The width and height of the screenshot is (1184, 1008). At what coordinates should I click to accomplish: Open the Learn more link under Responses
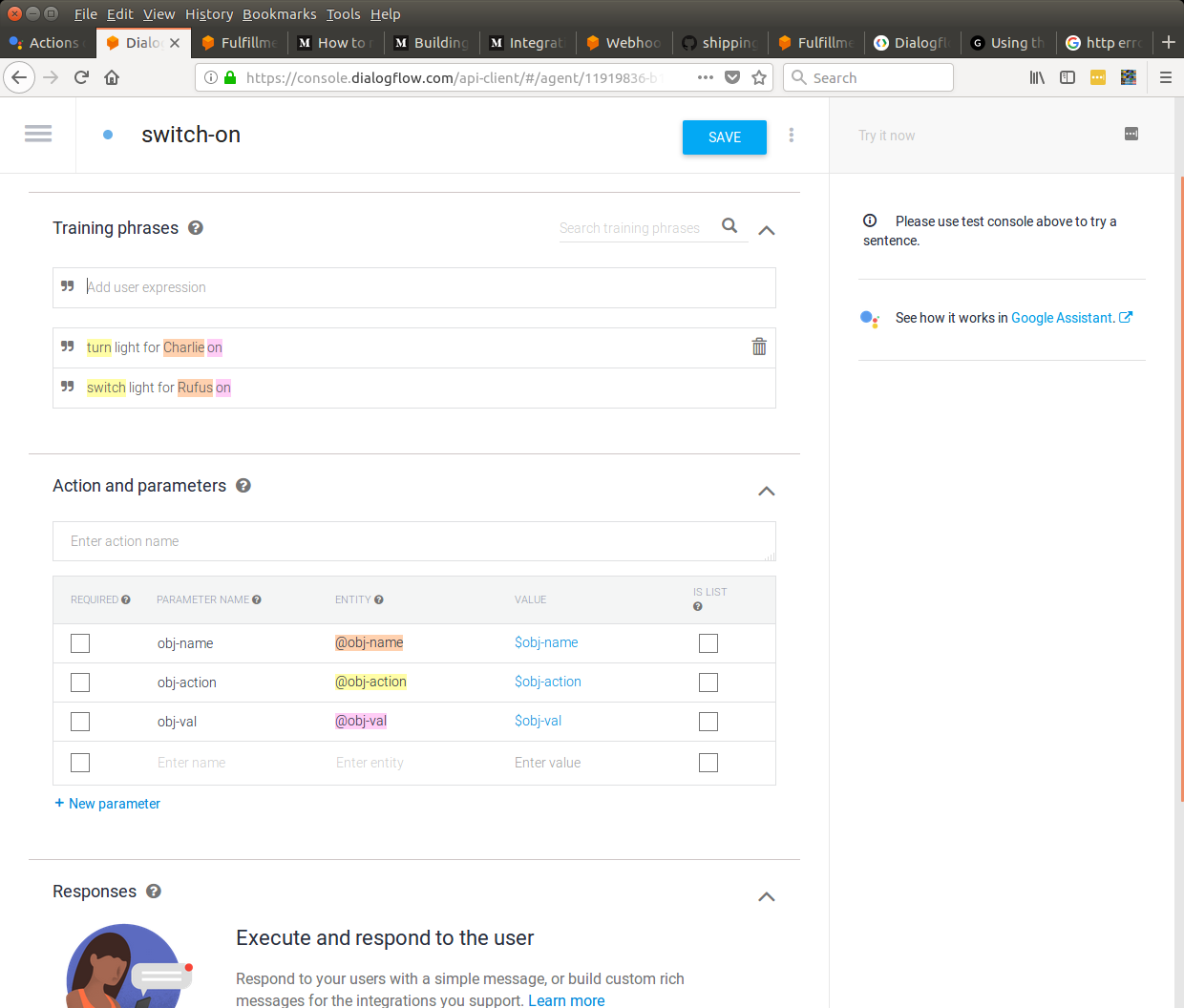click(566, 999)
